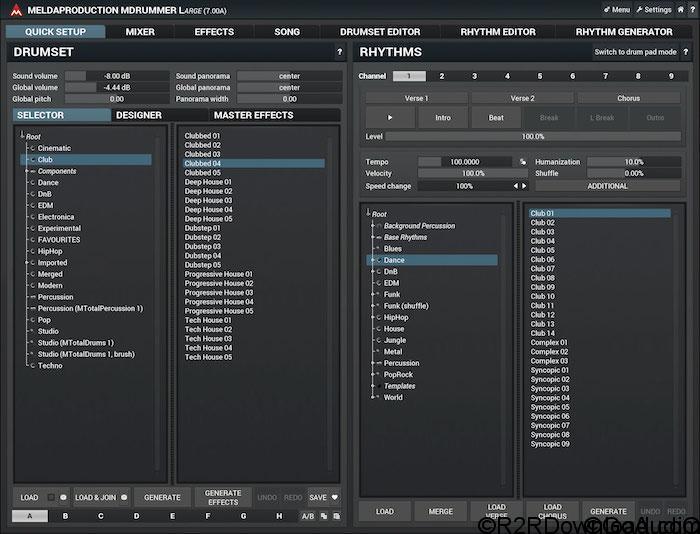Toggle the A/B comparison button
Viewport: 700px width, 534px height.
(x=307, y=516)
